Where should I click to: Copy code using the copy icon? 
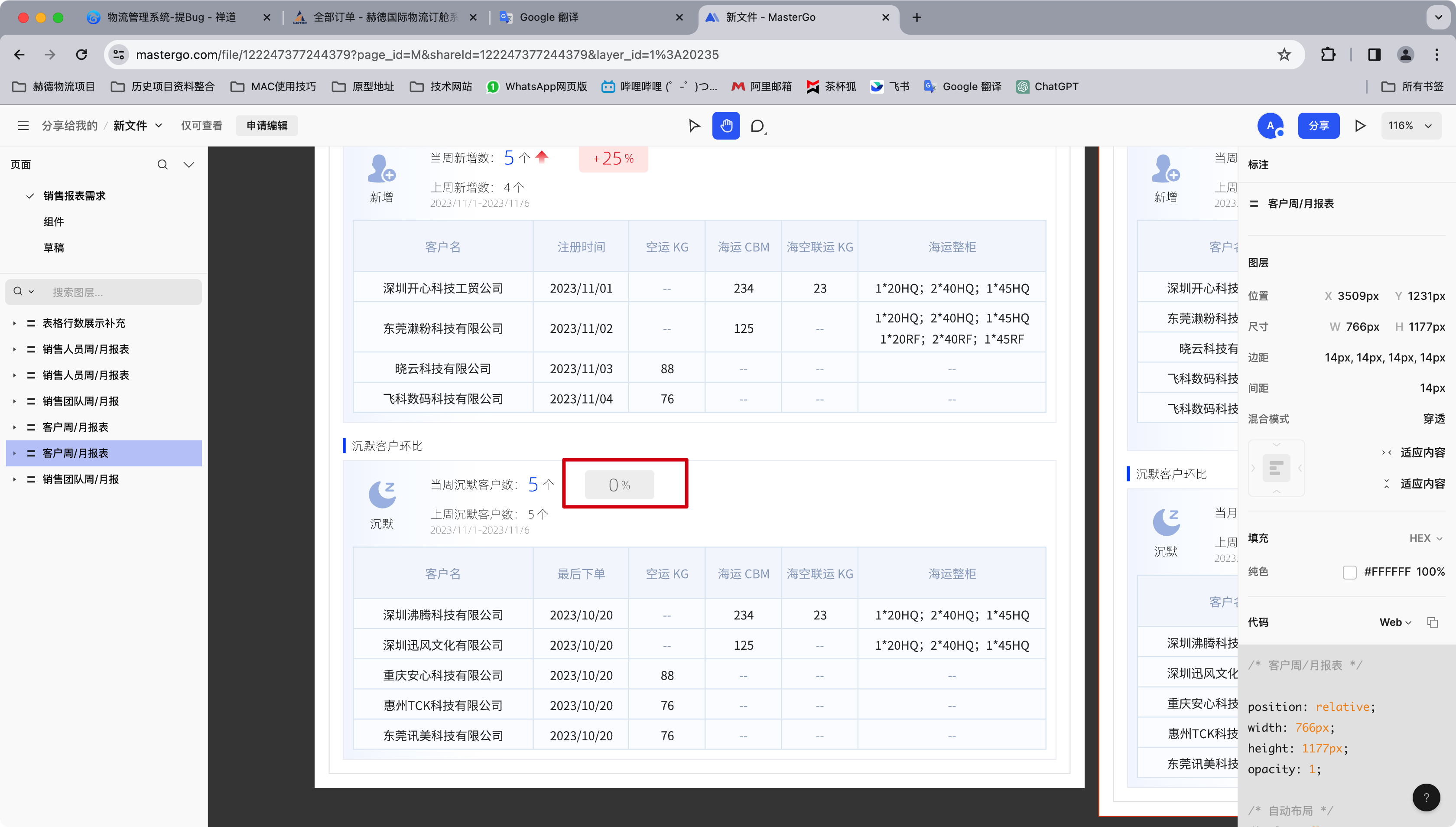1432,622
